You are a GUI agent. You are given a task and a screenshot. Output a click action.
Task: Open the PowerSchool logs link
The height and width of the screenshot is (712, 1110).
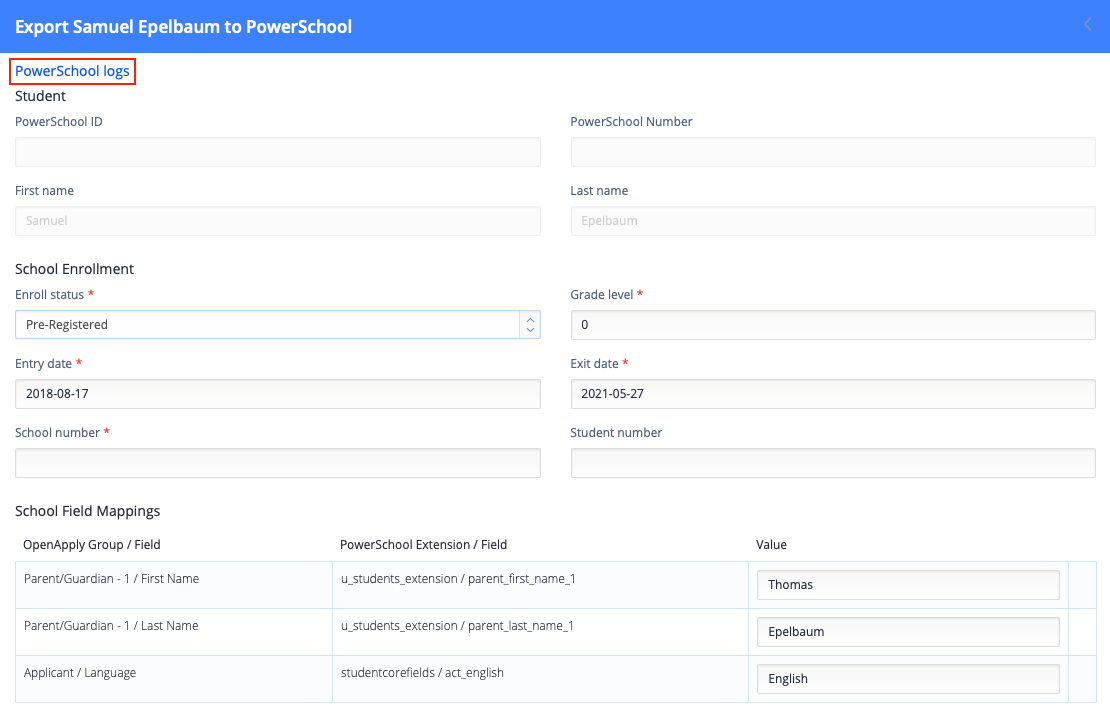72,71
